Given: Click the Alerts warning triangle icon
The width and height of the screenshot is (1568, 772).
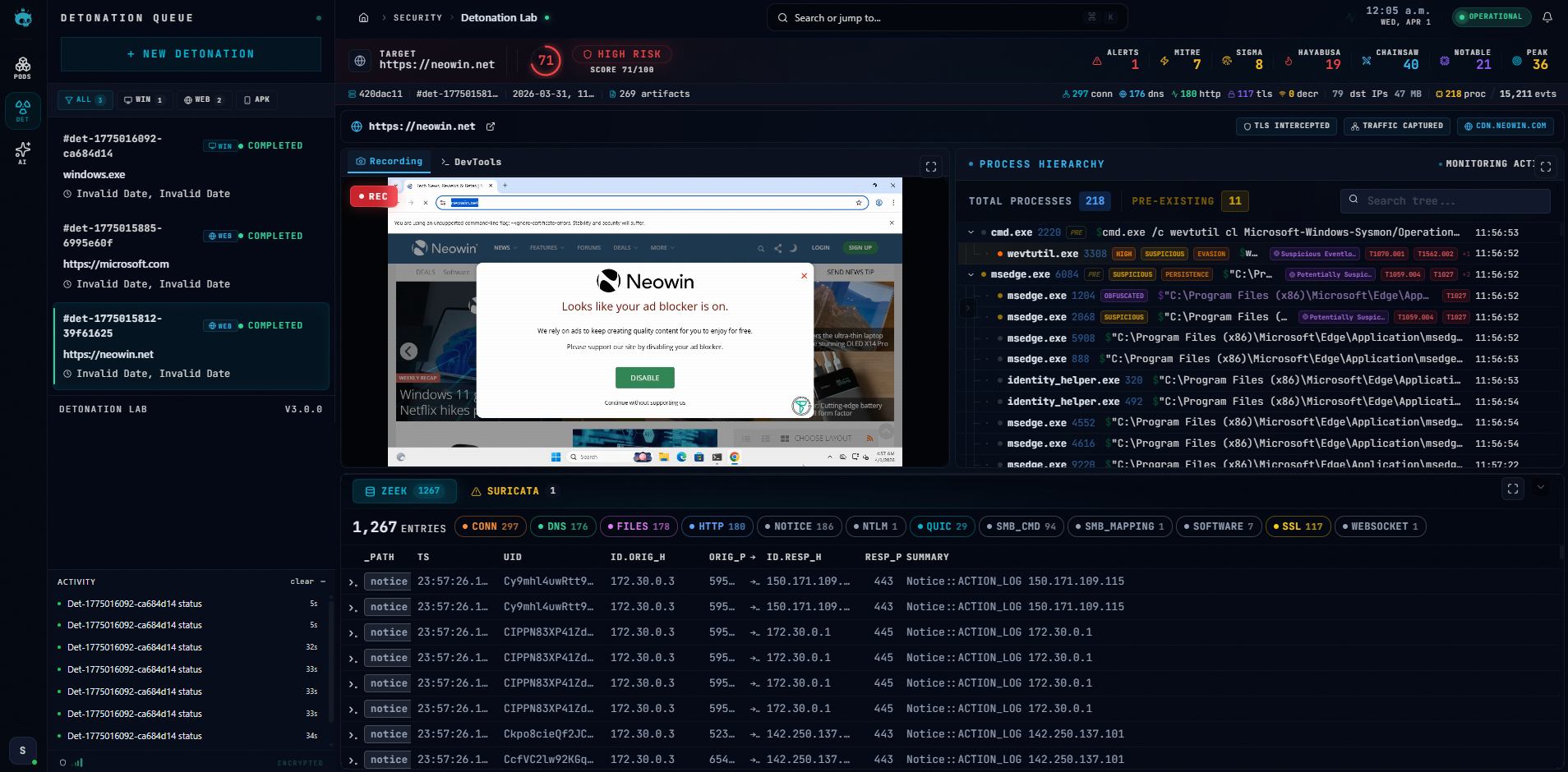Looking at the screenshot, I should point(1097,61).
